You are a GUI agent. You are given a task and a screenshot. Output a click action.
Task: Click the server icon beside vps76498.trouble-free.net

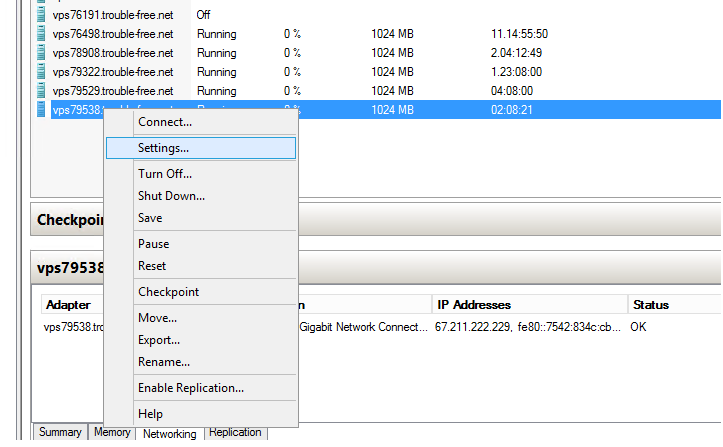click(x=41, y=34)
